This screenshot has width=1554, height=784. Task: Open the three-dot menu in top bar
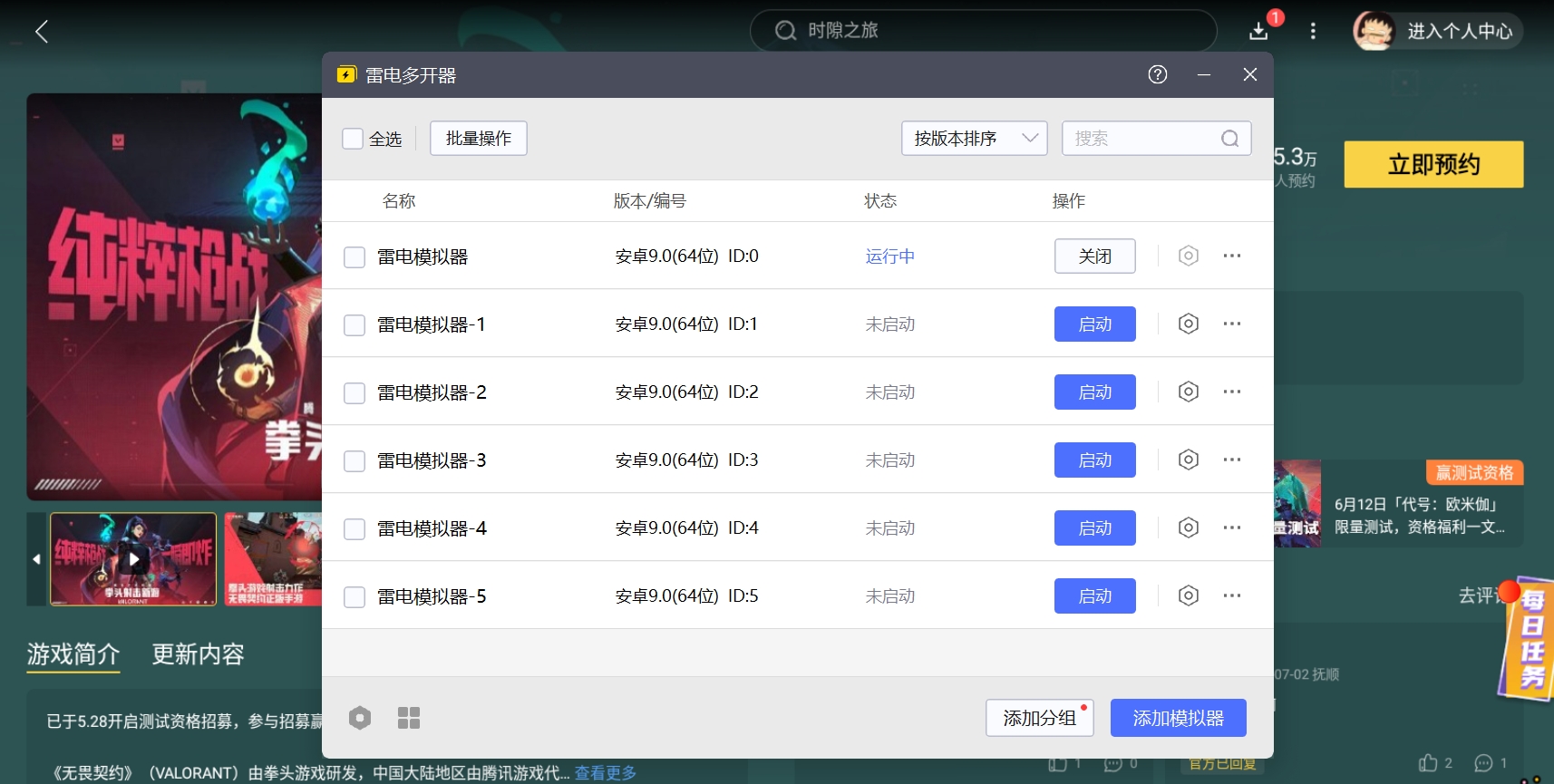[1312, 31]
